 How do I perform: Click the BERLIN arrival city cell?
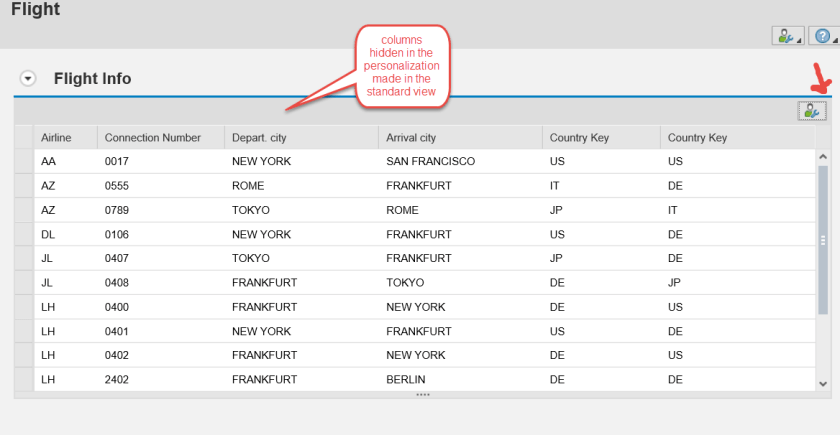click(x=406, y=380)
